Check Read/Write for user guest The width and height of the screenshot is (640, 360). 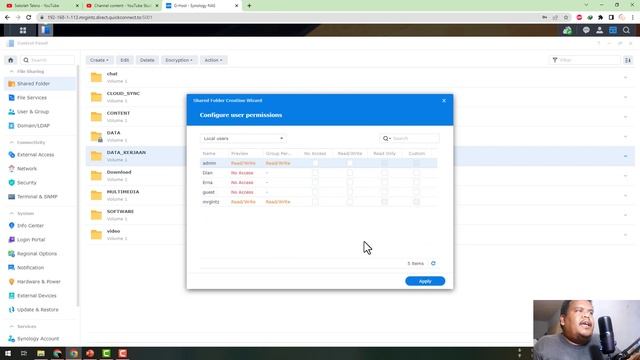350,192
